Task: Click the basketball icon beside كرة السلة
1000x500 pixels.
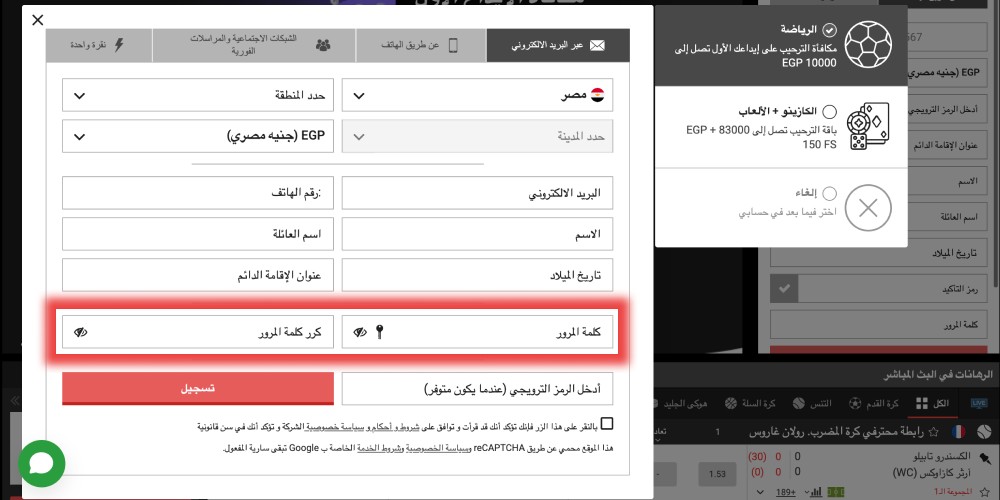Action: click(x=732, y=403)
